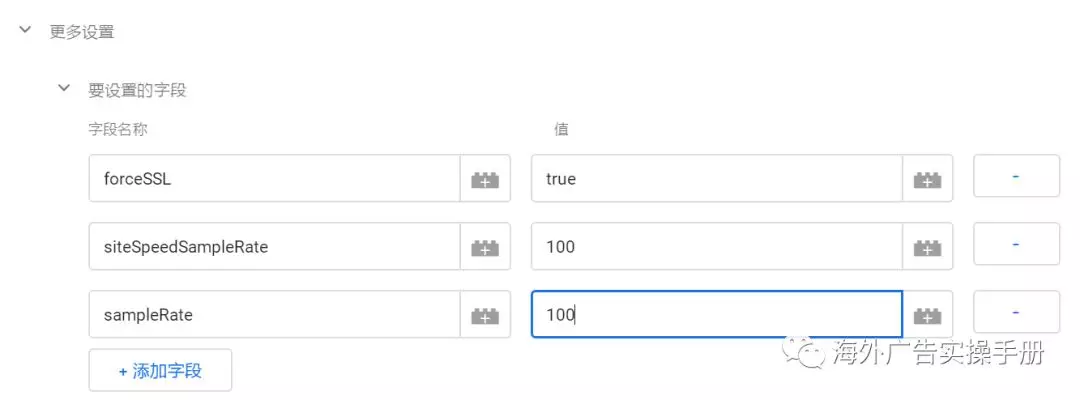Click the WeChat logo in the watermark
Screen dimensions: 1080x400
803,350
